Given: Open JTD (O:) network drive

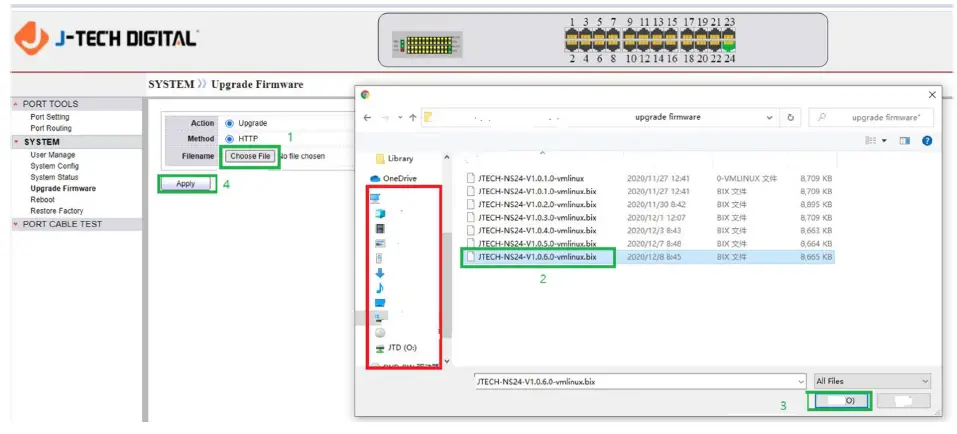Looking at the screenshot, I should 396,348.
